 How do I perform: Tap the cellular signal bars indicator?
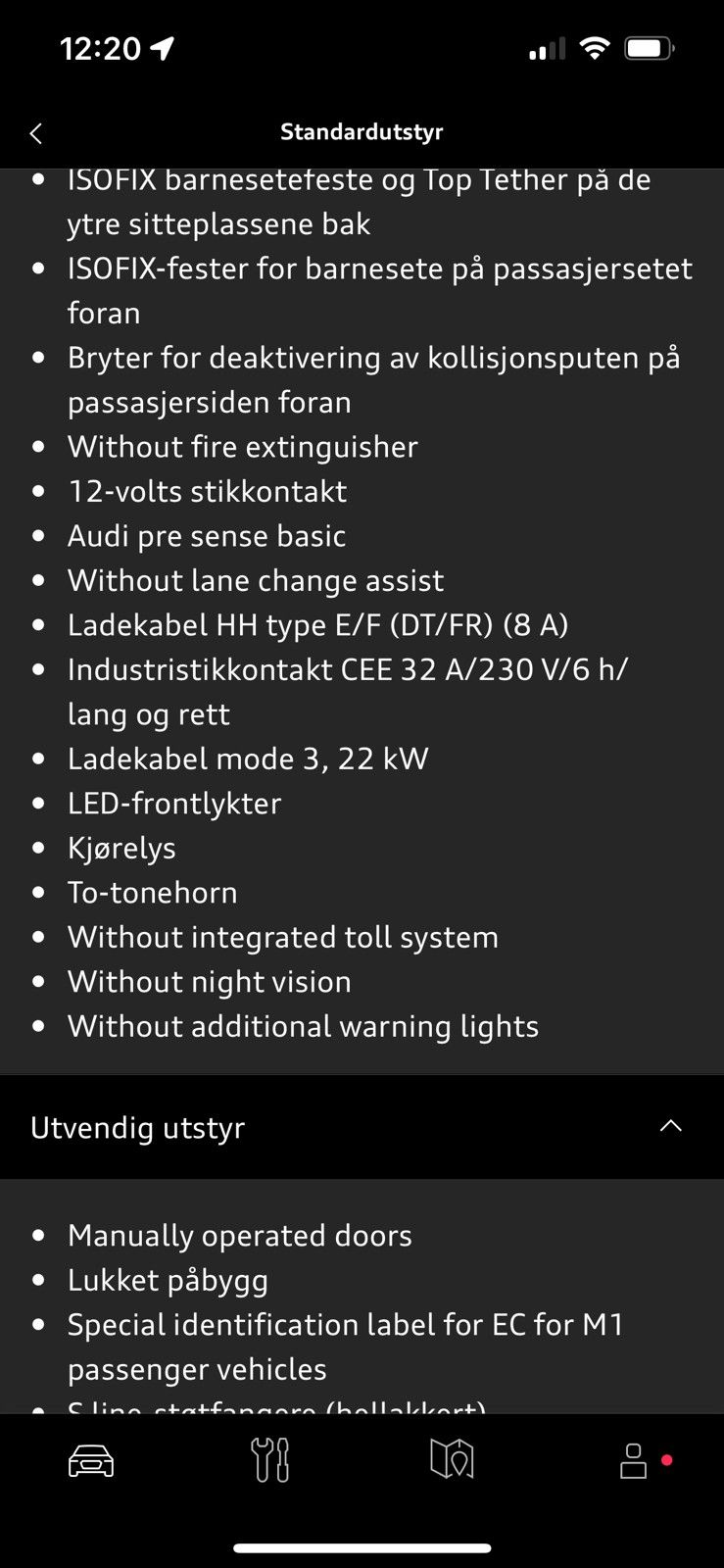pyautogui.click(x=547, y=48)
